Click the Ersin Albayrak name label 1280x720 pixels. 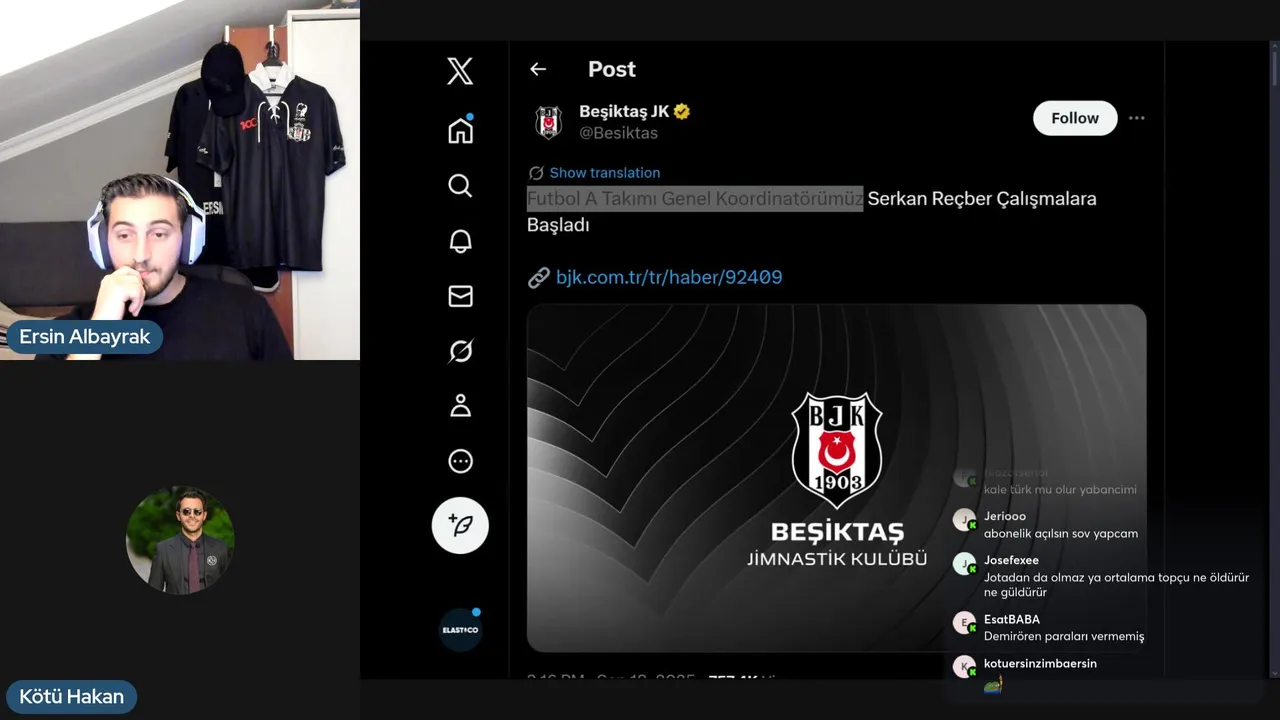pos(85,337)
